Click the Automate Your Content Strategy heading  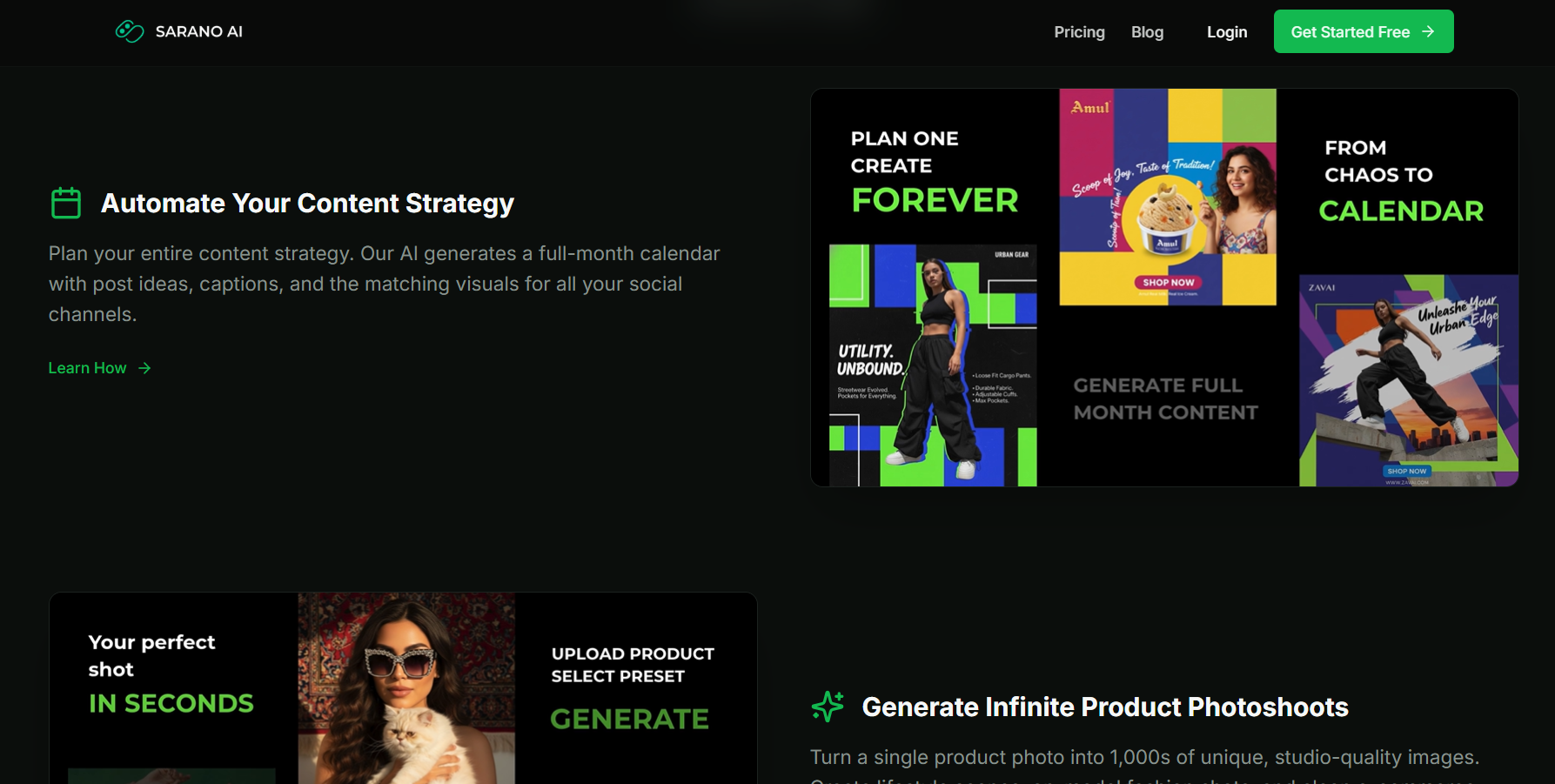point(307,203)
